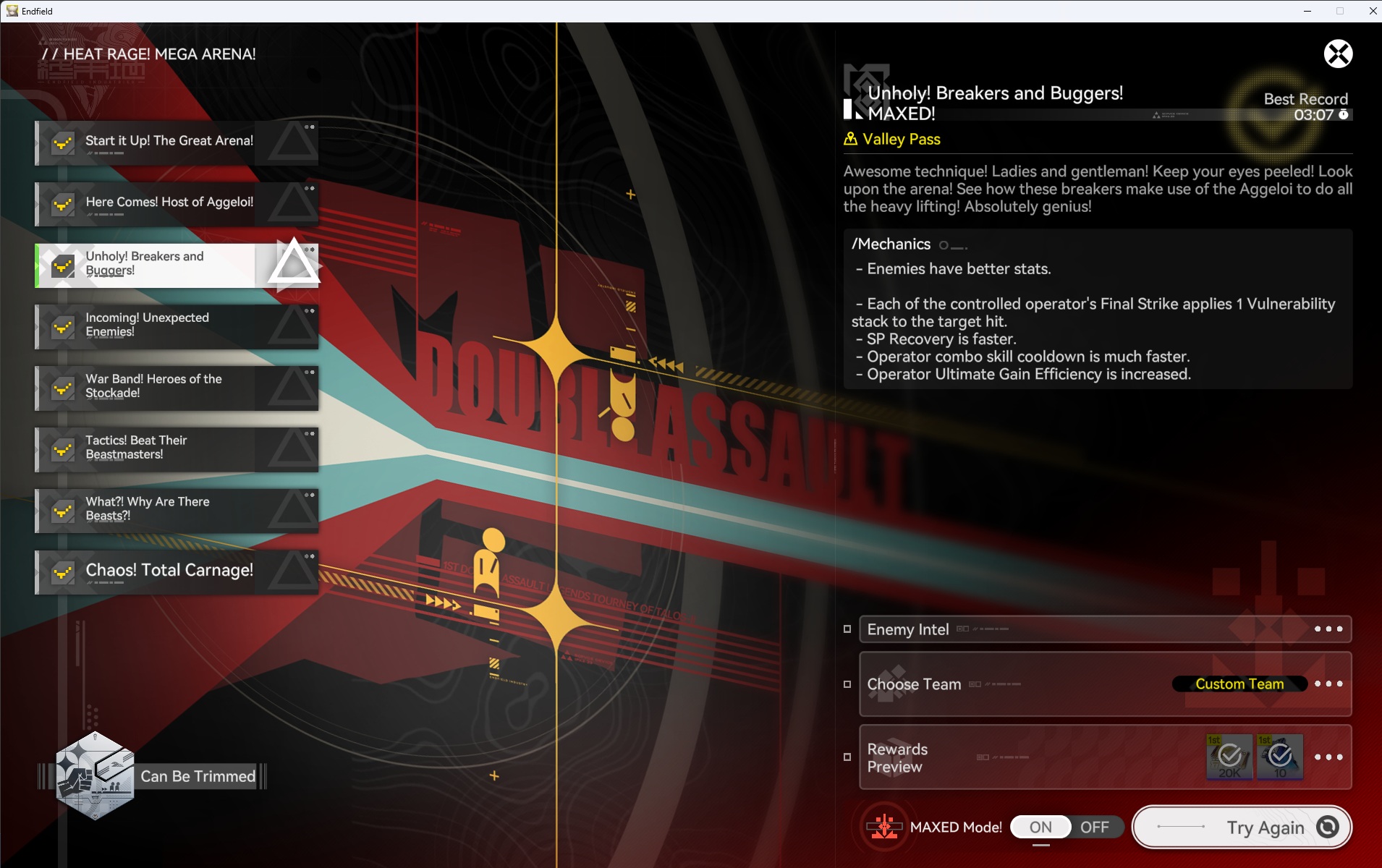Open the Chaos! Total Carnage! stage
1382x868 pixels.
pyautogui.click(x=177, y=572)
